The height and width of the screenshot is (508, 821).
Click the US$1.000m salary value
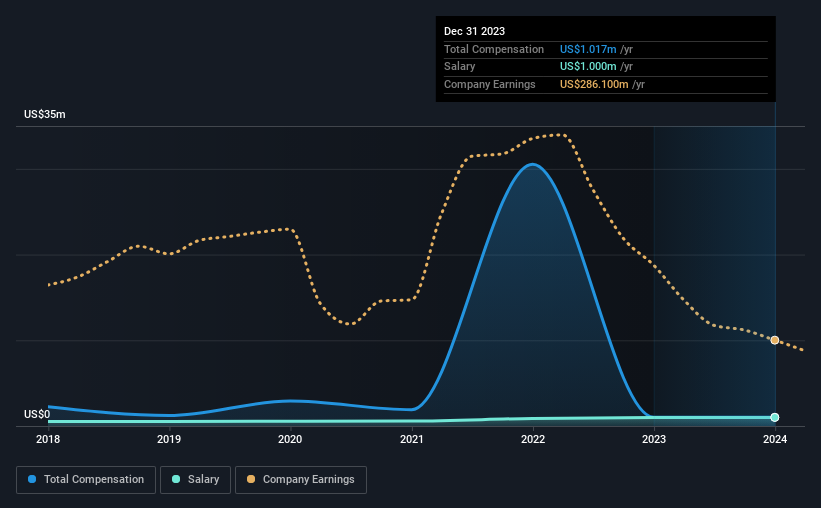[588, 67]
